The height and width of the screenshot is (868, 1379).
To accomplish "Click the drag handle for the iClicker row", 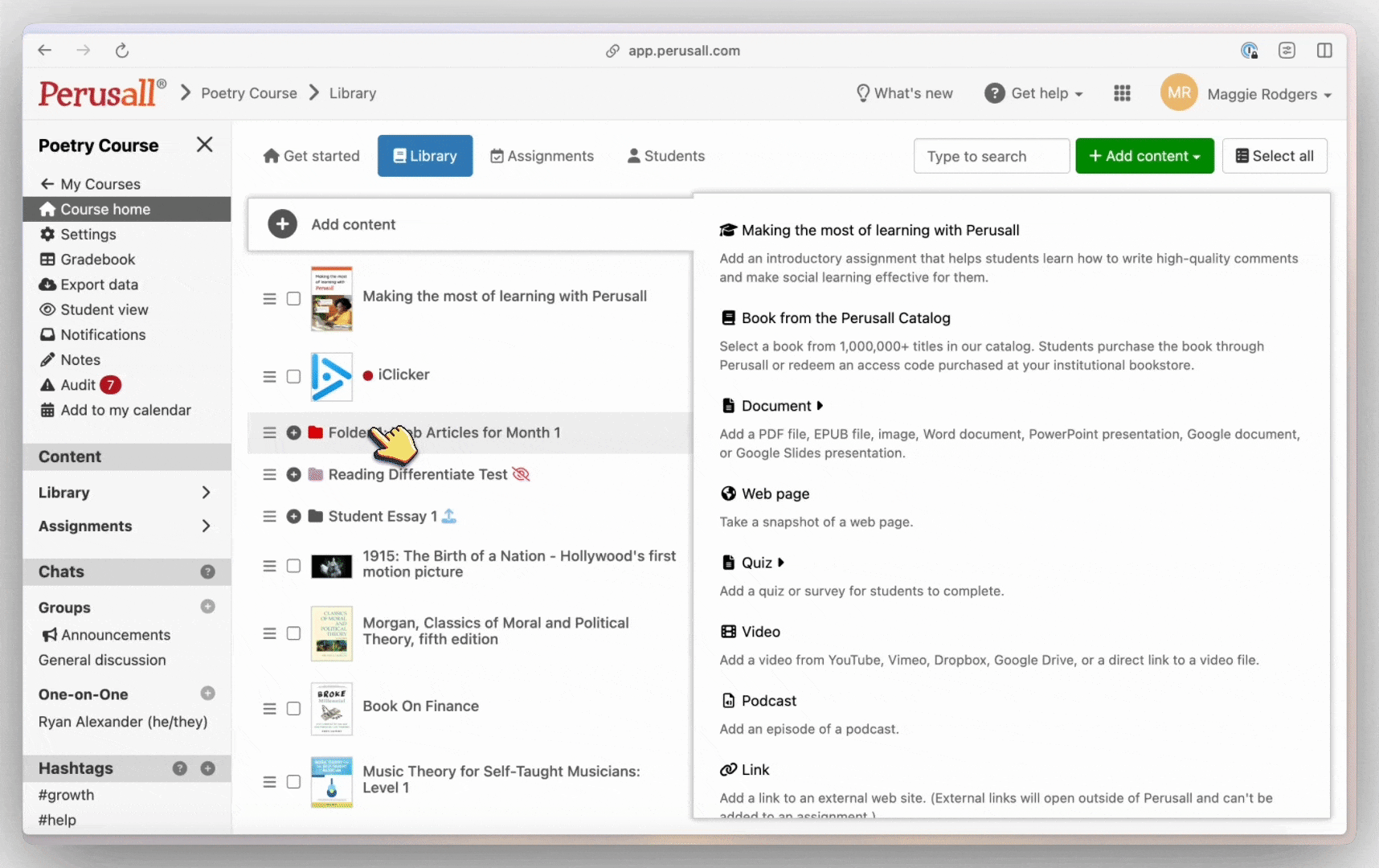I will point(269,376).
